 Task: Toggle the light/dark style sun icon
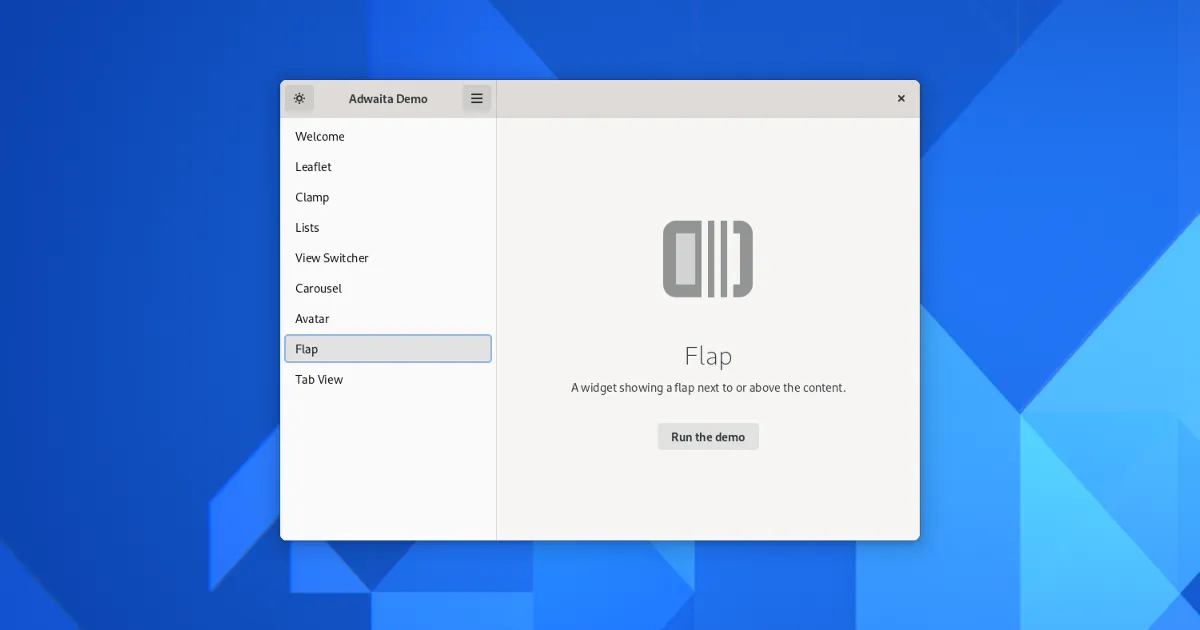coord(299,98)
